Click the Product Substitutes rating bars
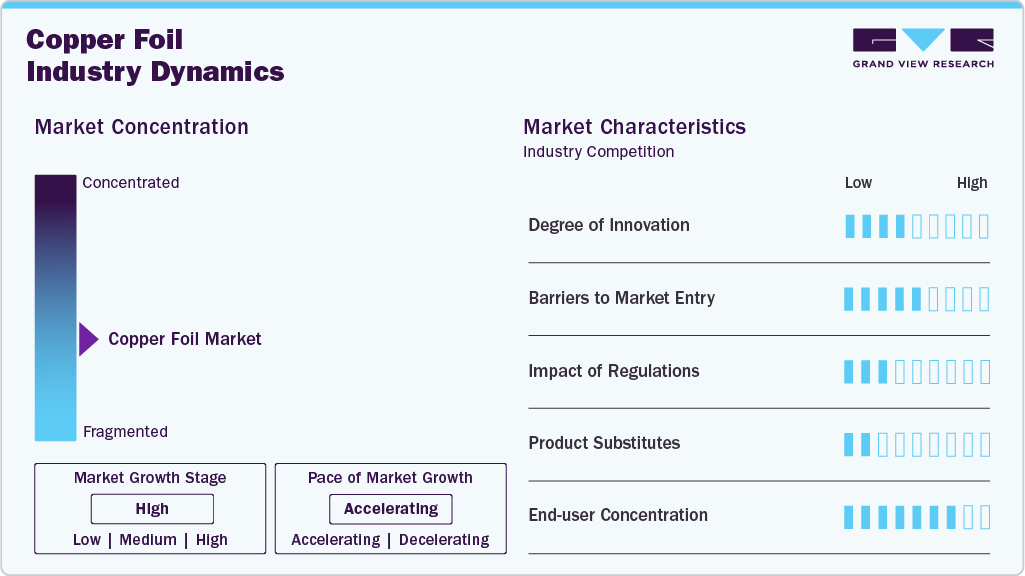The width and height of the screenshot is (1025, 576). click(x=916, y=444)
